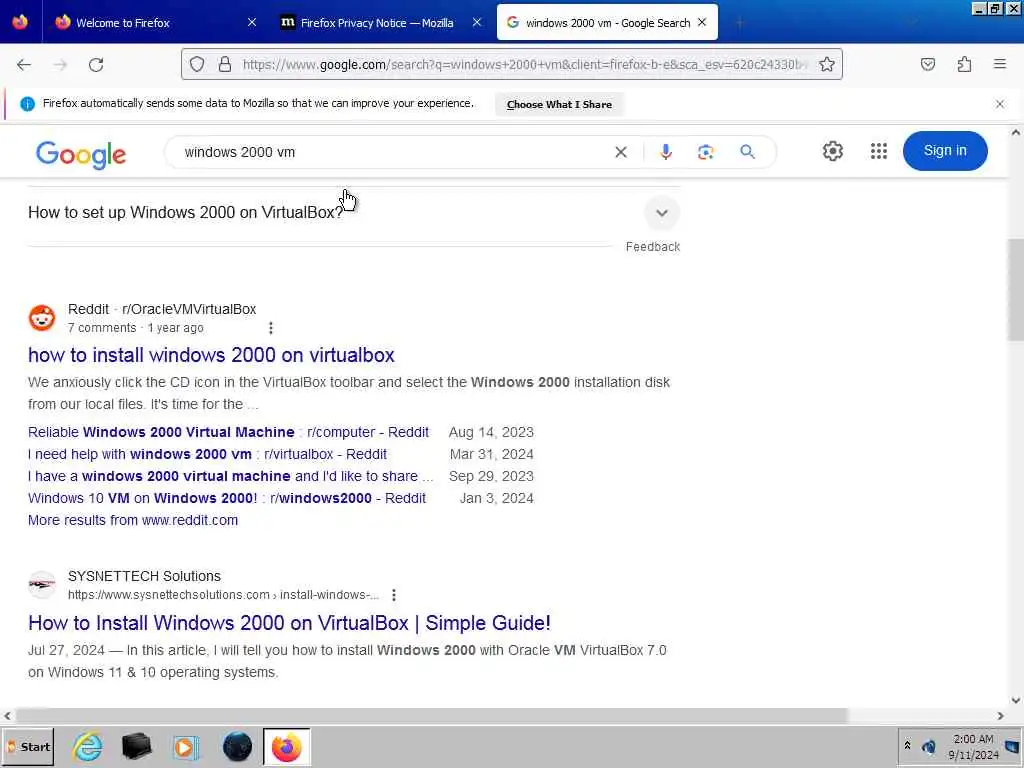Open how to install windows 2000 on virtualbox
This screenshot has height=768, width=1024.
211,355
